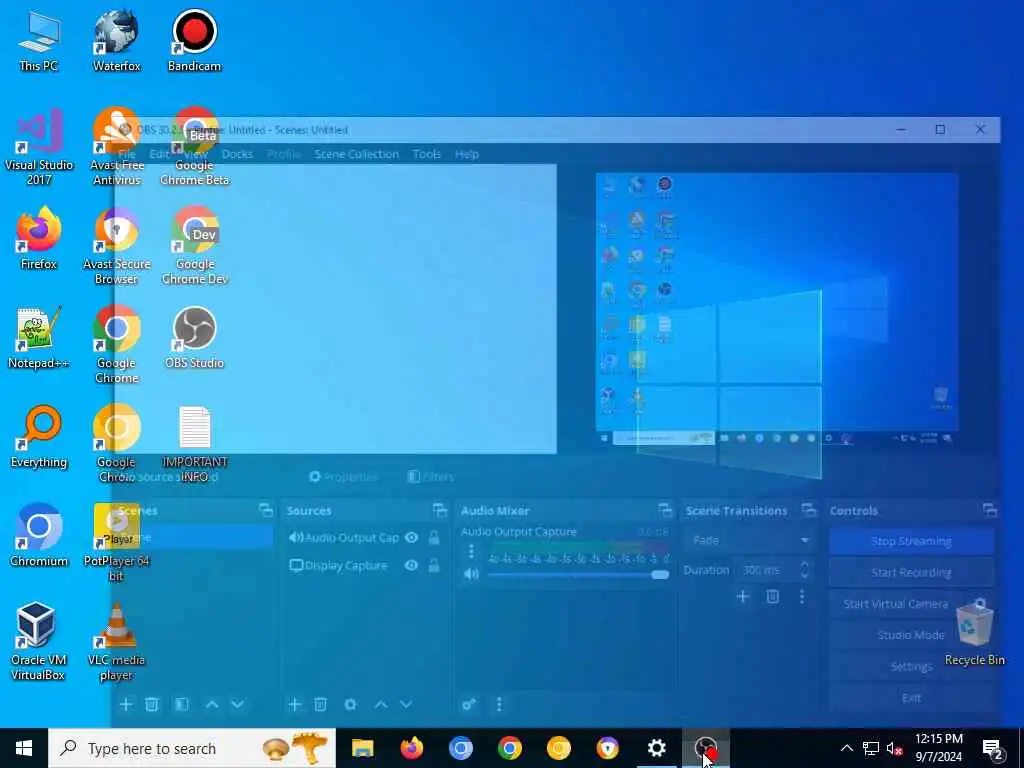Open advanced audio properties gears icon
1024x768 pixels.
[x=468, y=704]
